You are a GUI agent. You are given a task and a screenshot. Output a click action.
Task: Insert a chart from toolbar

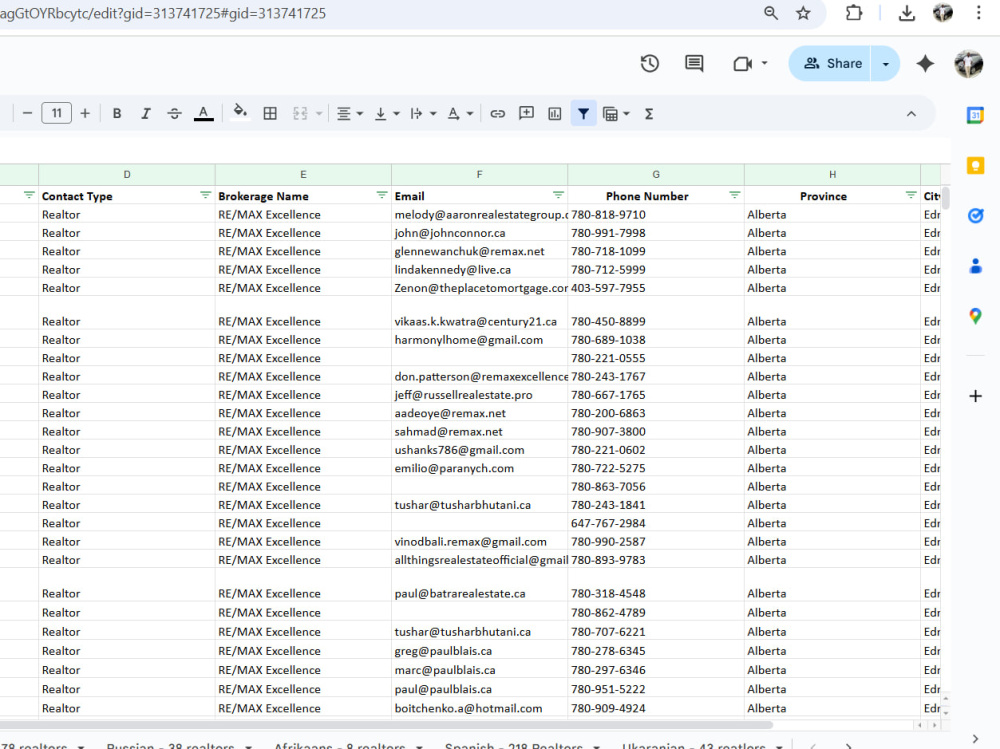click(x=555, y=114)
